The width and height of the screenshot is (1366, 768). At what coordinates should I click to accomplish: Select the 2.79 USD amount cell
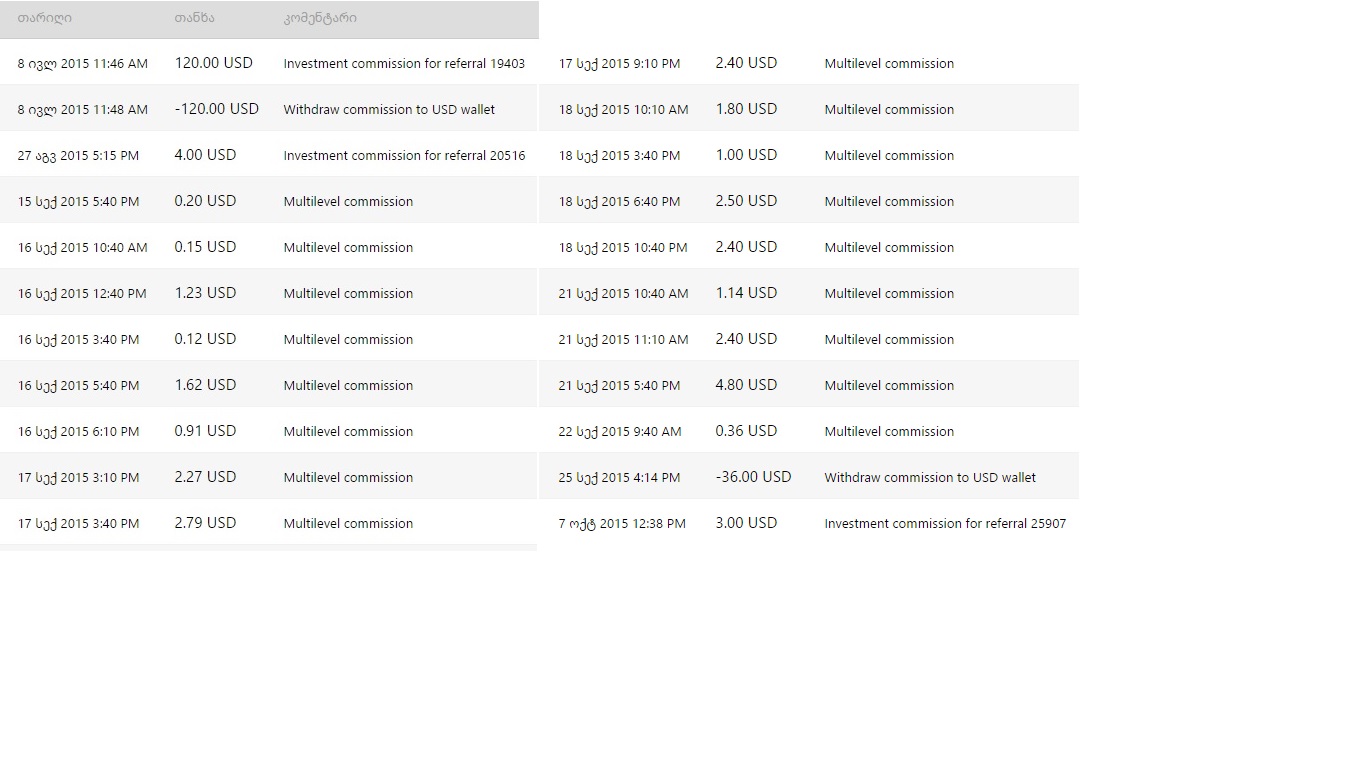point(205,523)
